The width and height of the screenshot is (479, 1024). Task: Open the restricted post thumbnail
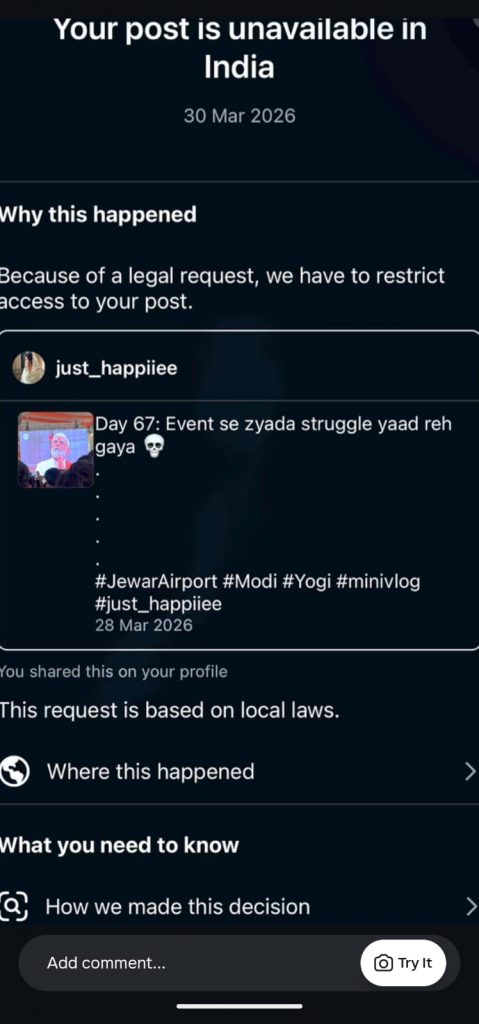tap(56, 450)
